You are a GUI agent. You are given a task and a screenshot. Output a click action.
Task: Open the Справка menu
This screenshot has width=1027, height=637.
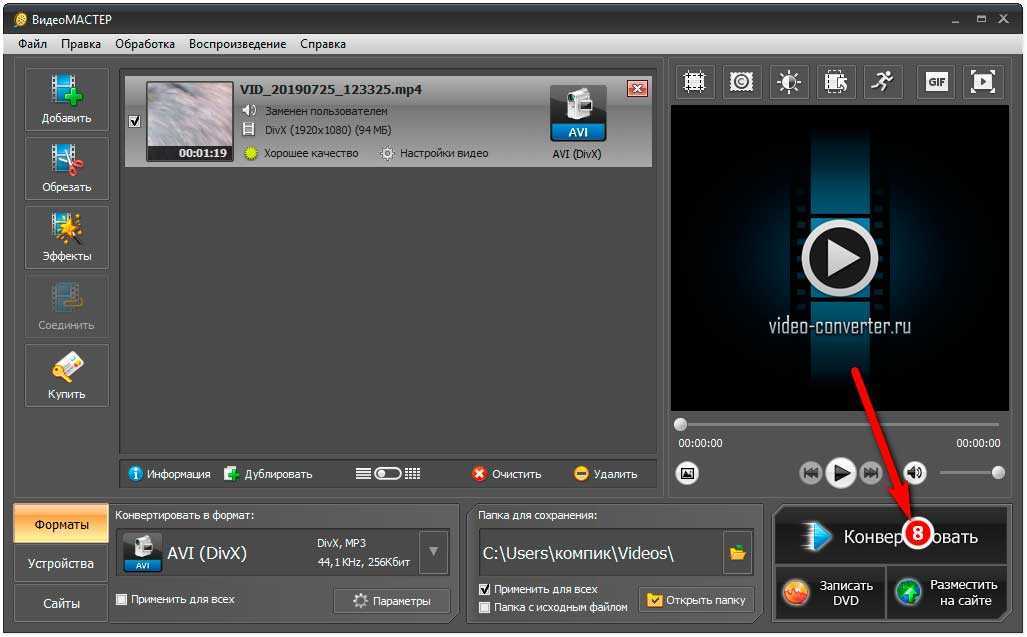(x=322, y=44)
